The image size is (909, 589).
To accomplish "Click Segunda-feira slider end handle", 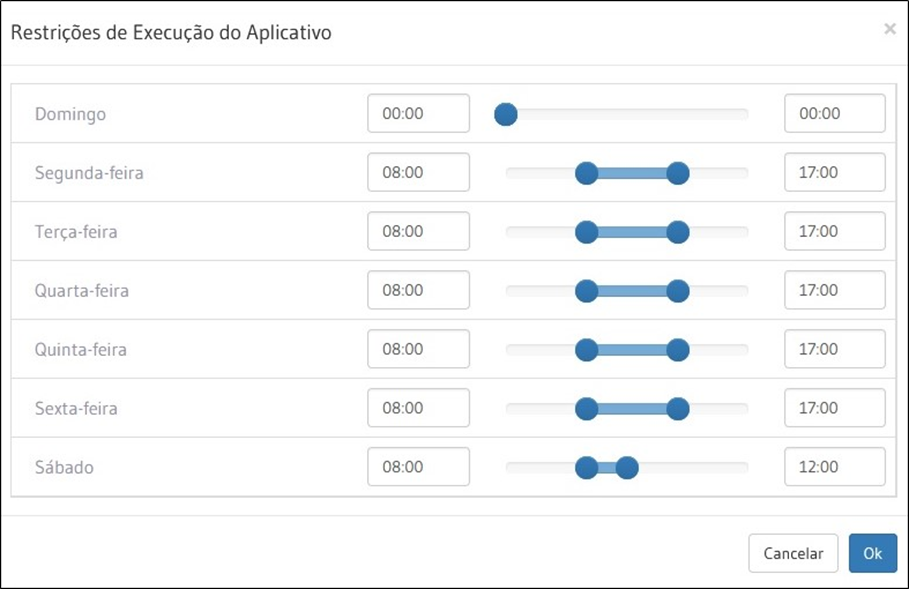I will (x=678, y=173).
